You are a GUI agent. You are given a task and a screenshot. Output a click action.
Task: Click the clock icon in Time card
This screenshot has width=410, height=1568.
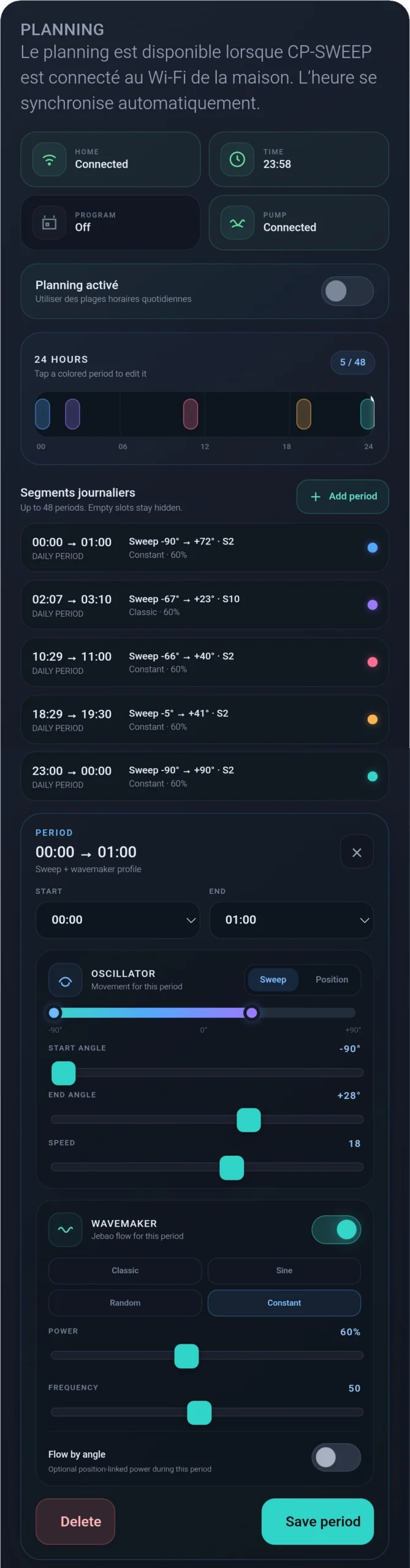coord(237,159)
